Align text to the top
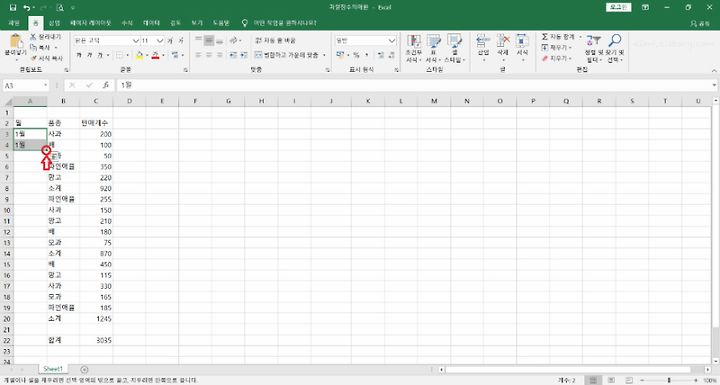Viewport: 720px width, 385px height. 198,40
